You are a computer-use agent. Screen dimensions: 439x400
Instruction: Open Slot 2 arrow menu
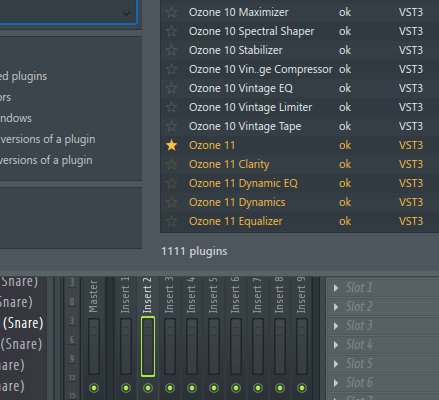(x=336, y=307)
